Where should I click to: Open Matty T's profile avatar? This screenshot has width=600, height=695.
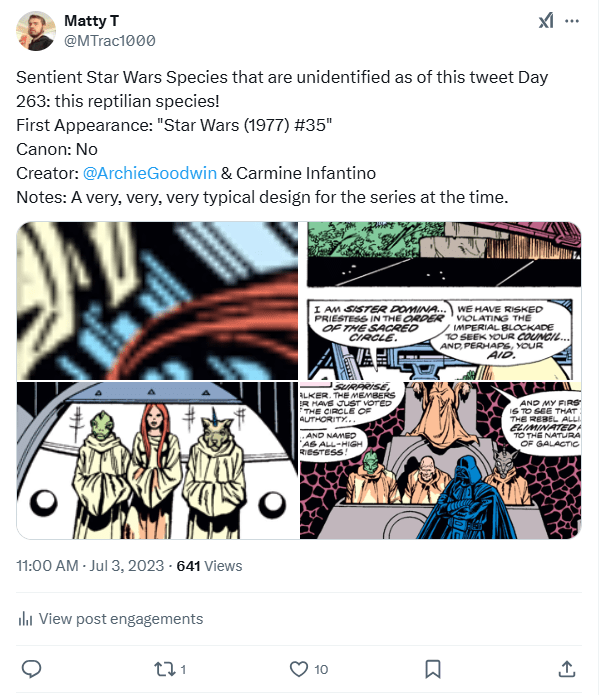(36, 31)
